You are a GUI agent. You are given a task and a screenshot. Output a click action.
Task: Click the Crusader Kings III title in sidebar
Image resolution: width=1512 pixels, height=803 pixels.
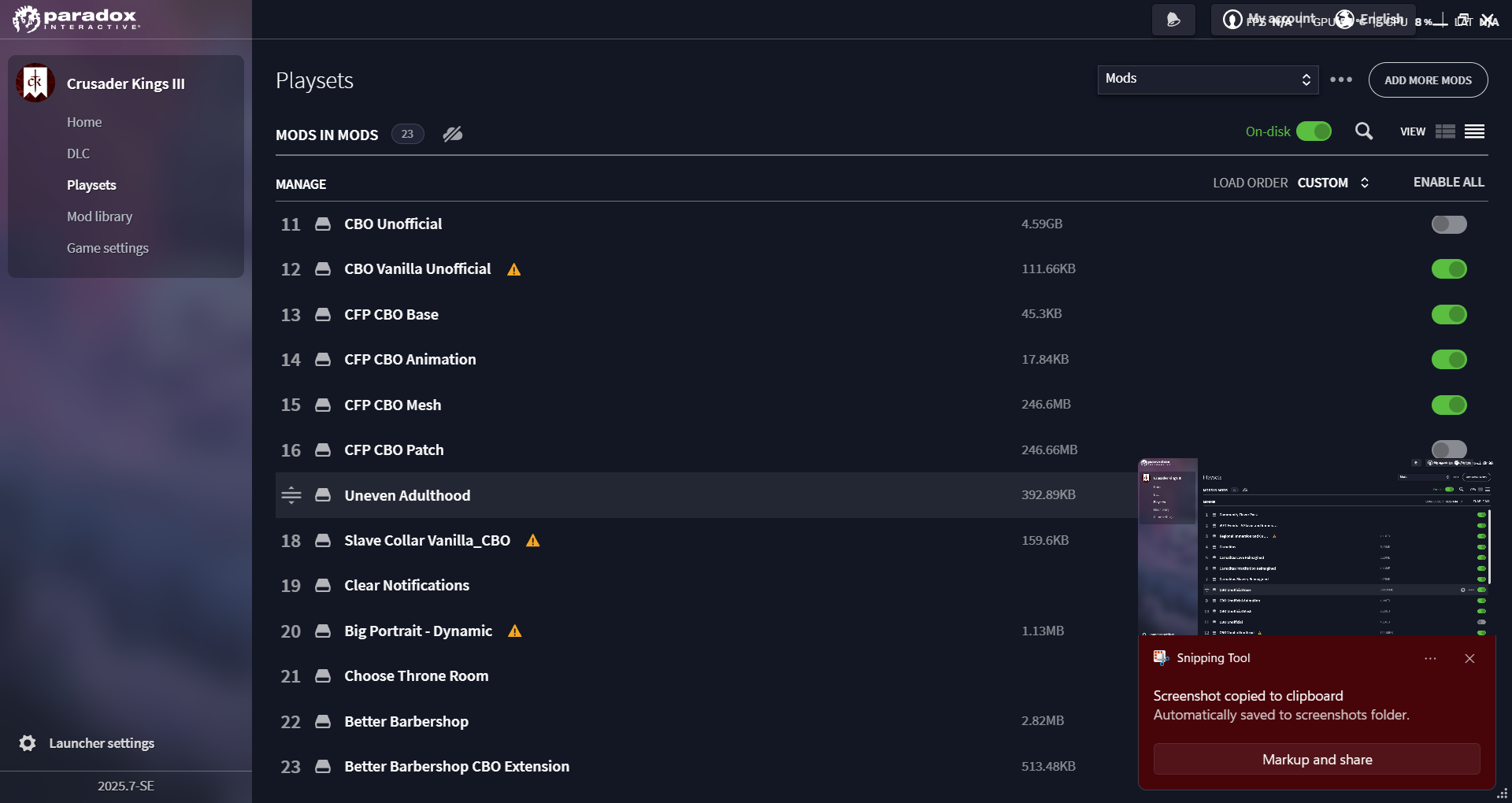point(126,83)
